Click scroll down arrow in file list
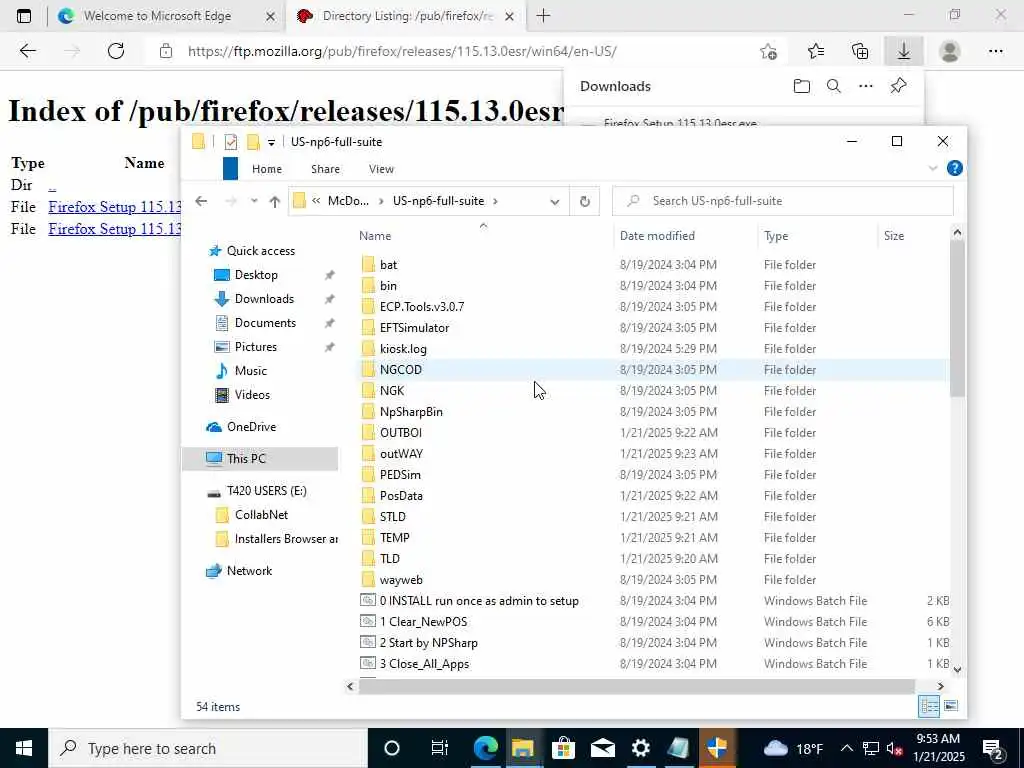 [957, 669]
